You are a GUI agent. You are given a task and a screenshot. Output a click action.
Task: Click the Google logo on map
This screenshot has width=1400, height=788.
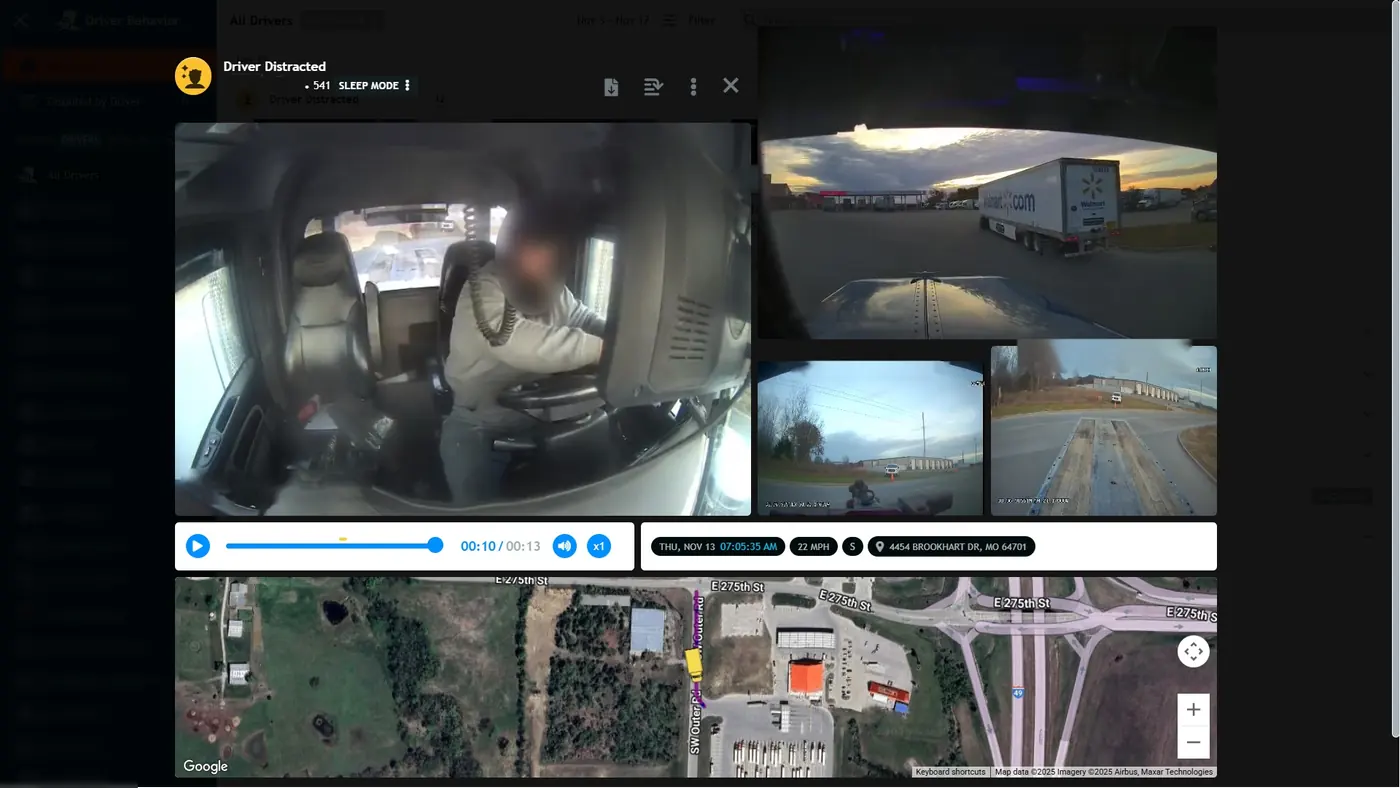[205, 766]
